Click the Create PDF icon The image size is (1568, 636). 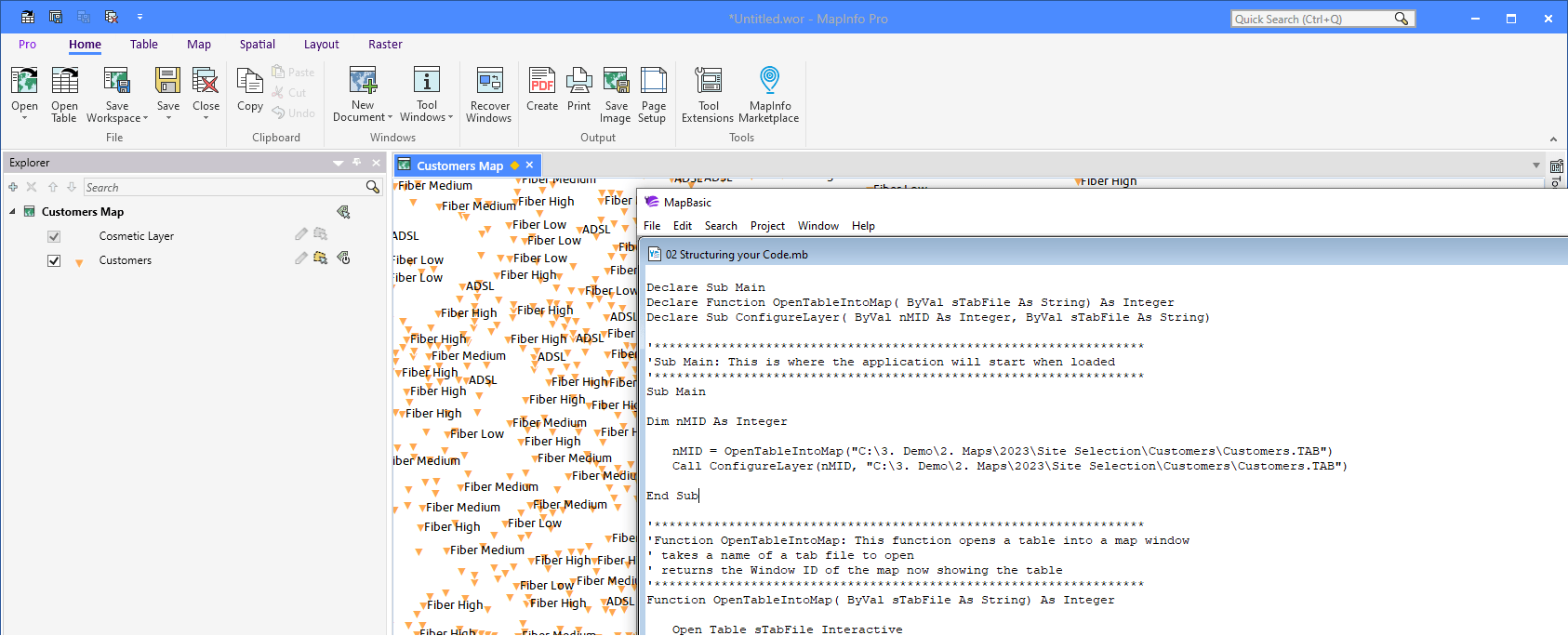(x=542, y=81)
